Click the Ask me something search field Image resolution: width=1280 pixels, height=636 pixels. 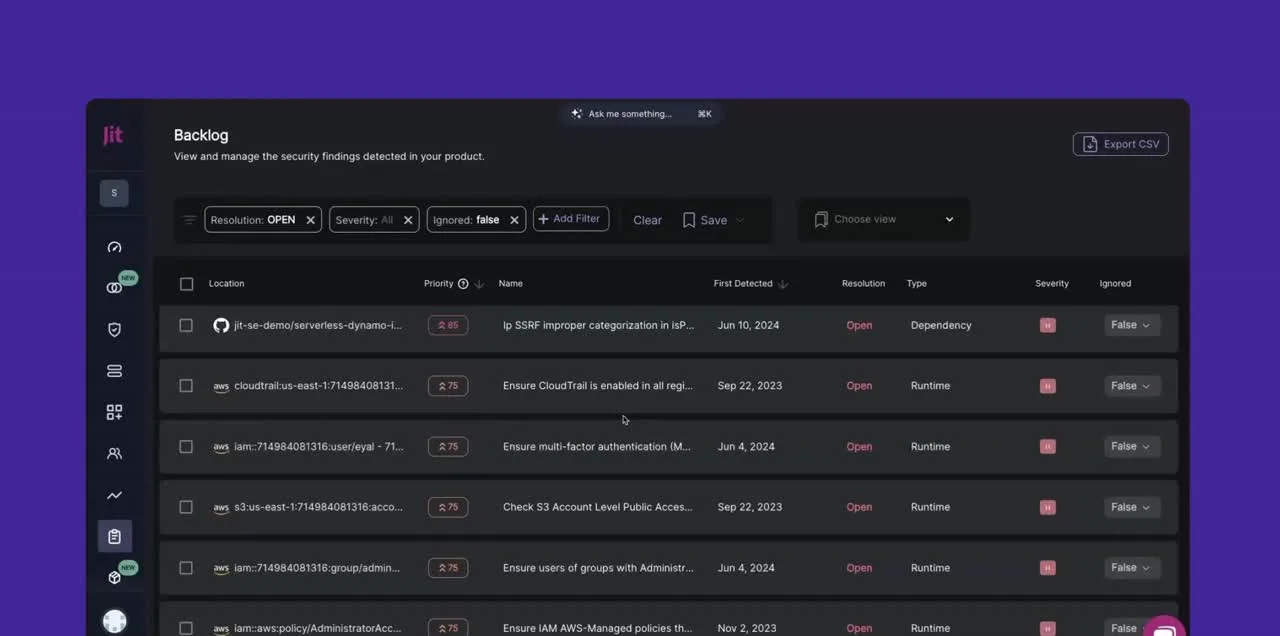(641, 114)
